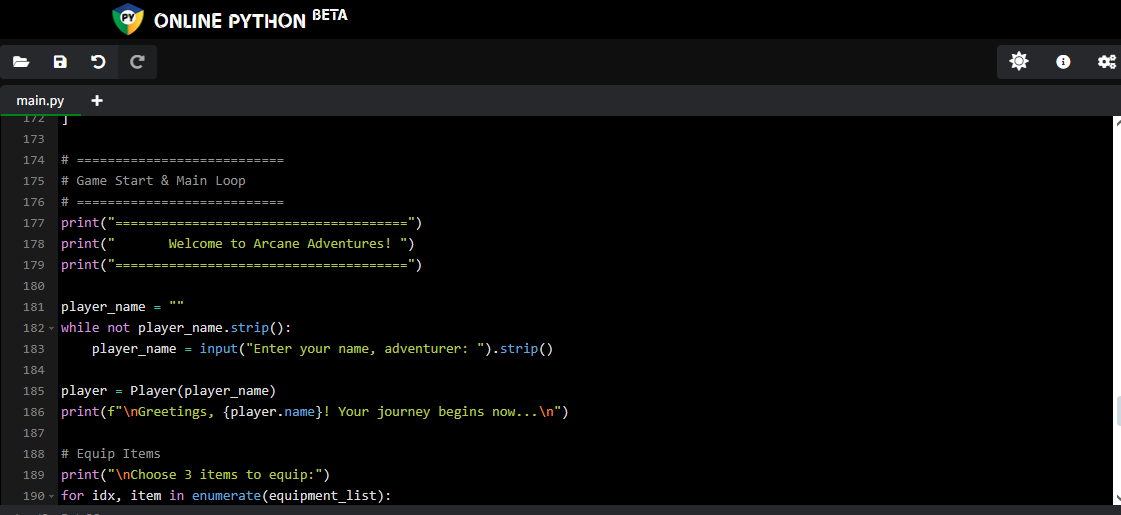Fold the for loop at line 190
Viewport: 1121px width, 515px height.
click(51, 496)
